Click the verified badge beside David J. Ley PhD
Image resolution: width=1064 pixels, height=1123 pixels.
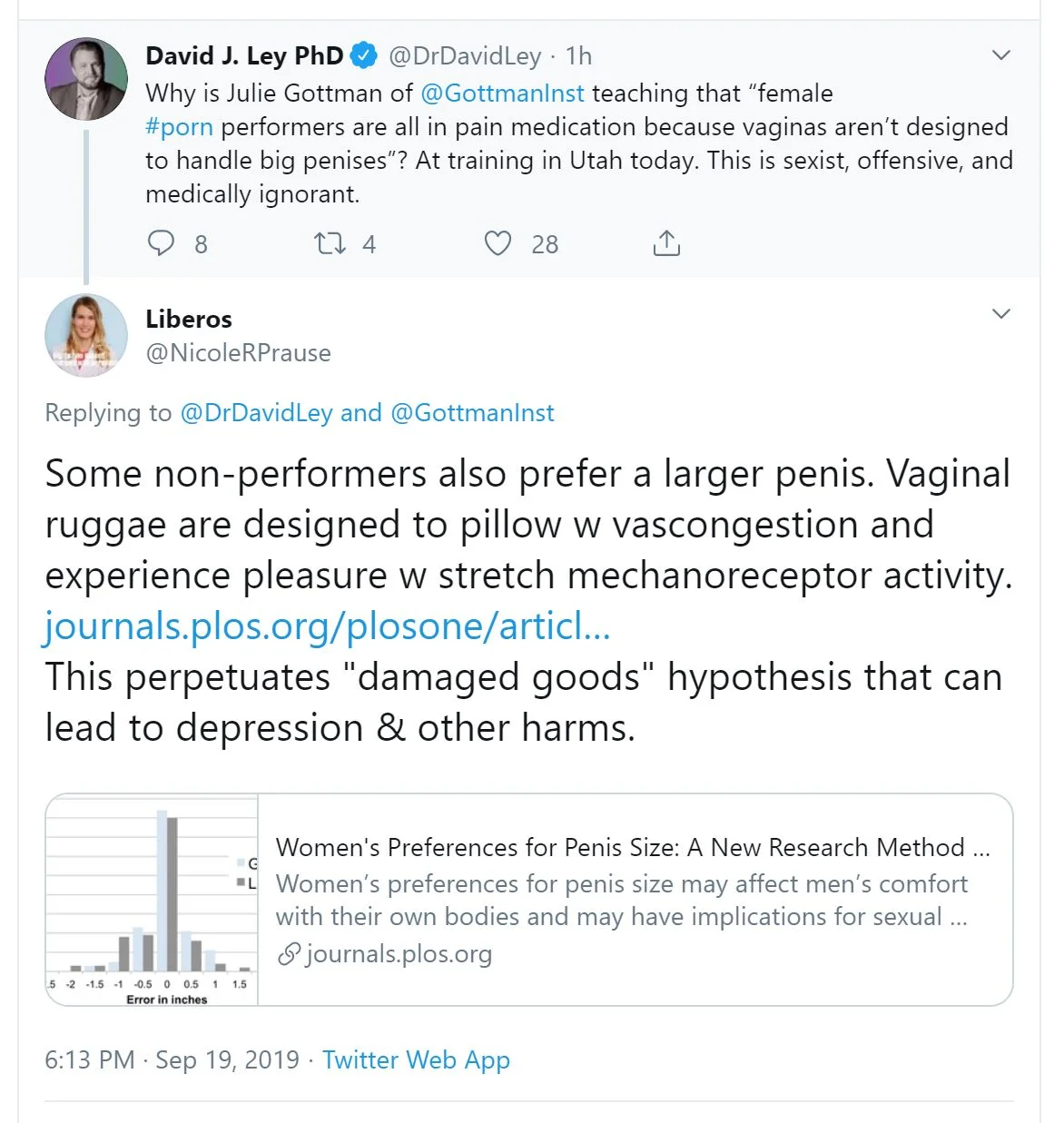coord(364,55)
